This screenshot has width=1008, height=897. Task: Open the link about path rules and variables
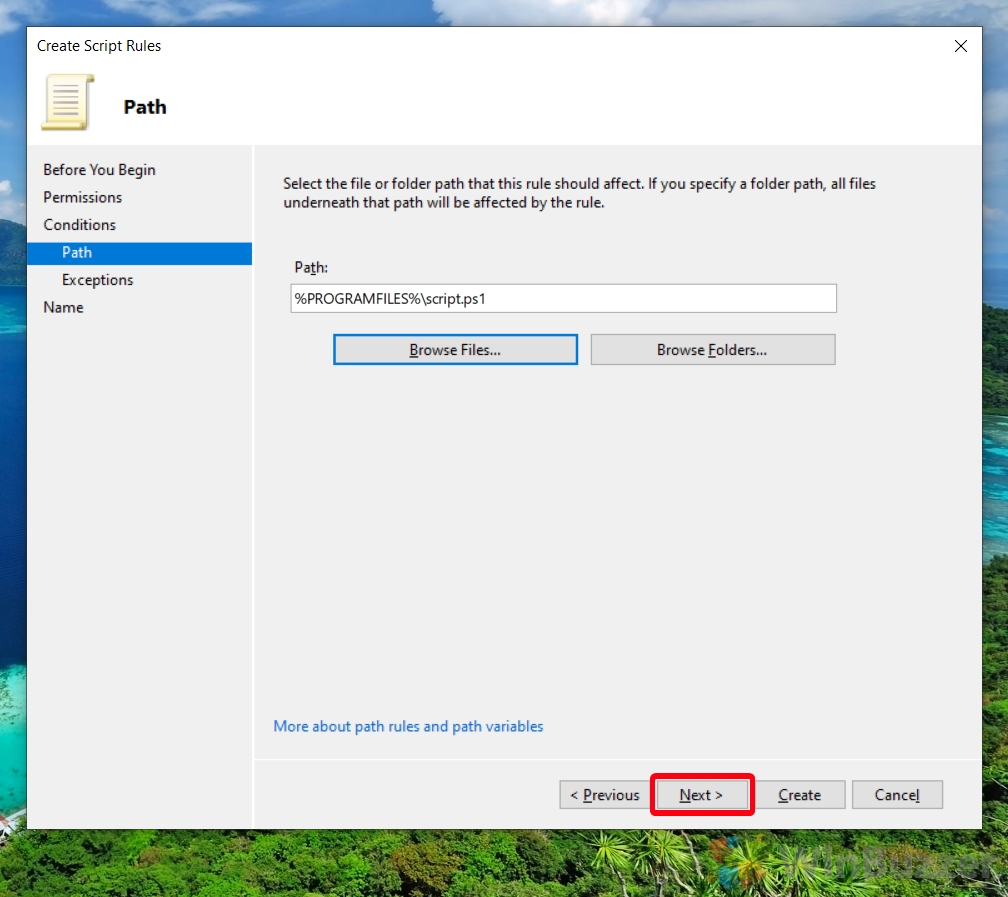tap(408, 727)
